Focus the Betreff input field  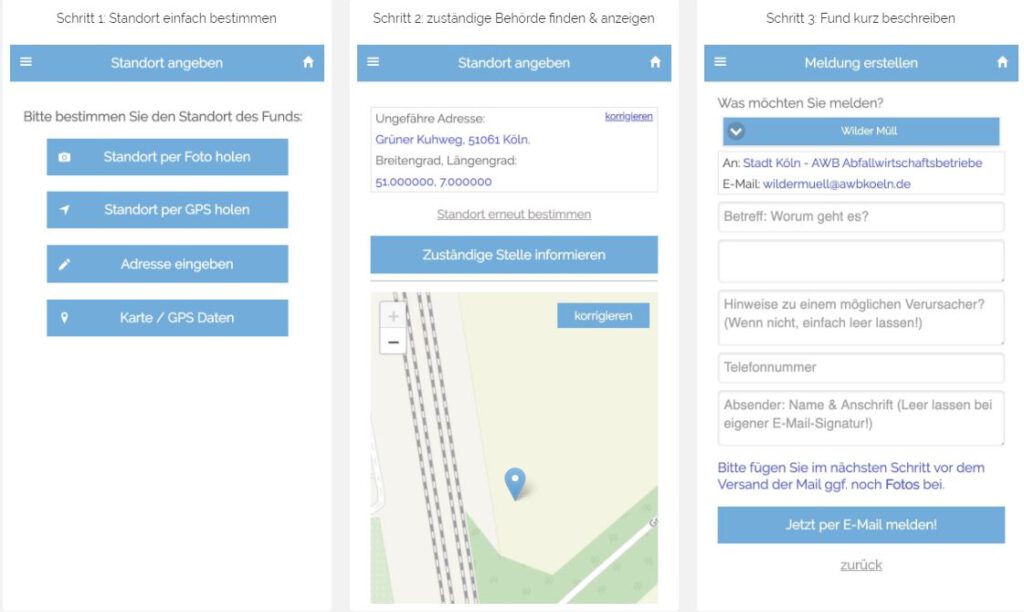pos(860,217)
